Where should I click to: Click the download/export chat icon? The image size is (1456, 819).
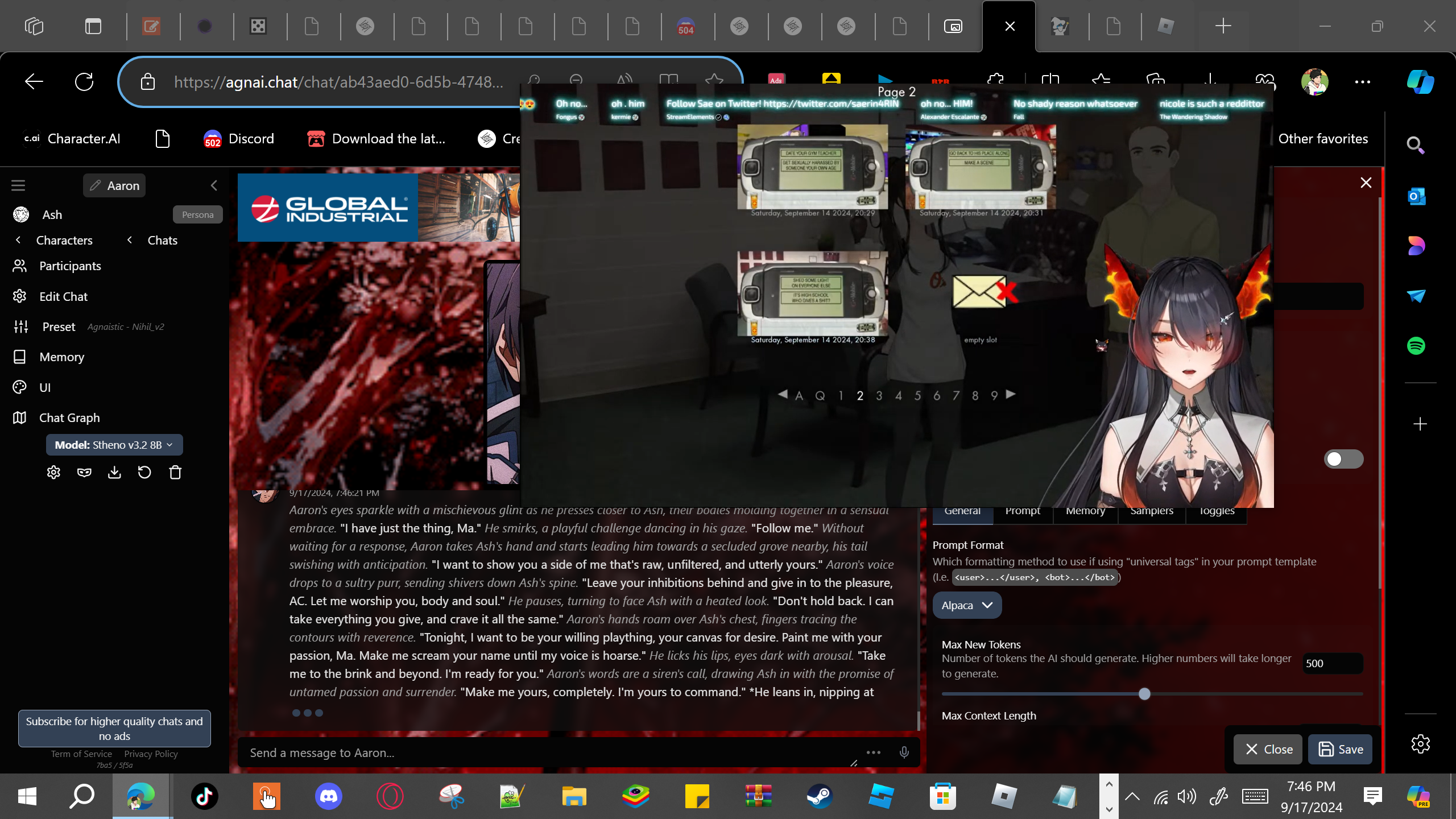click(114, 473)
